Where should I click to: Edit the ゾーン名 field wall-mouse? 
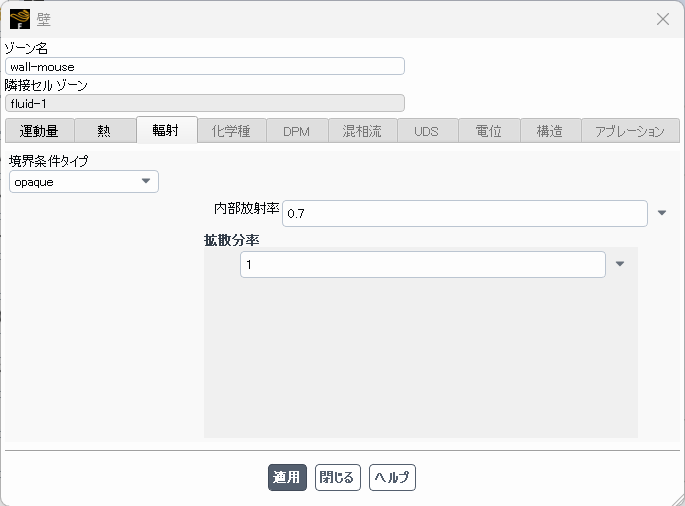[x=204, y=66]
